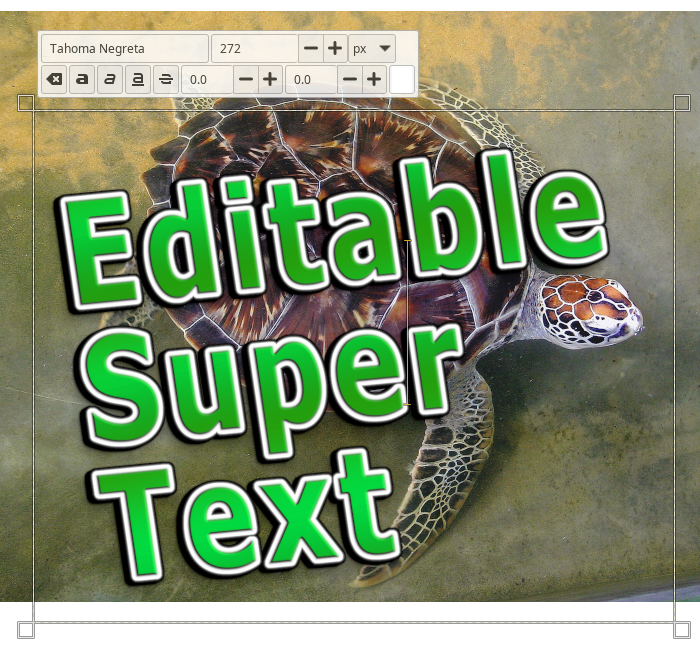Click the font size field showing 272
Image resolution: width=700 pixels, height=663 pixels.
tap(255, 48)
